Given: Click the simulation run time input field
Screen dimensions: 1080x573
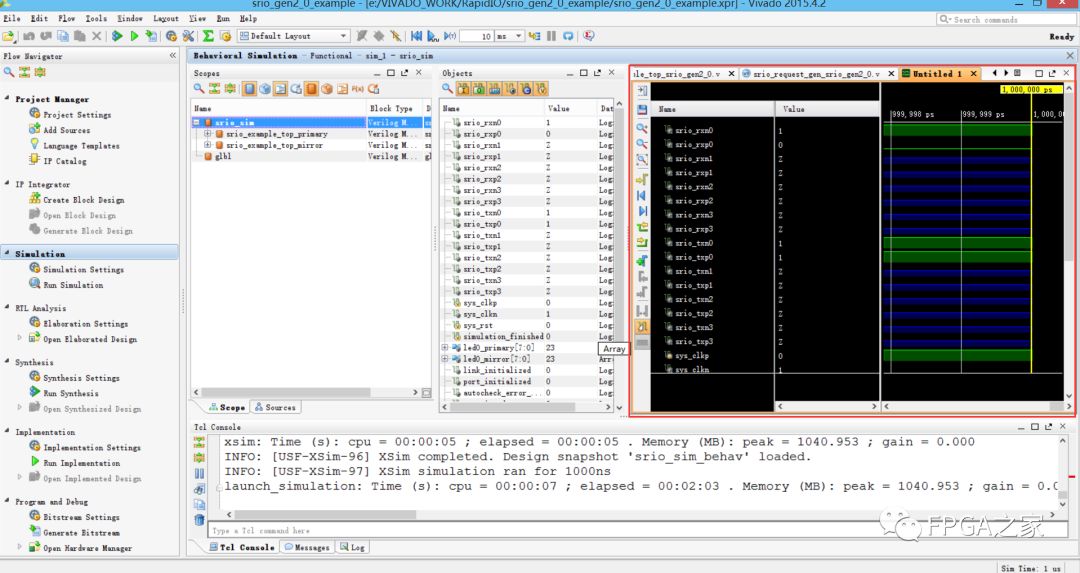Looking at the screenshot, I should (476, 36).
